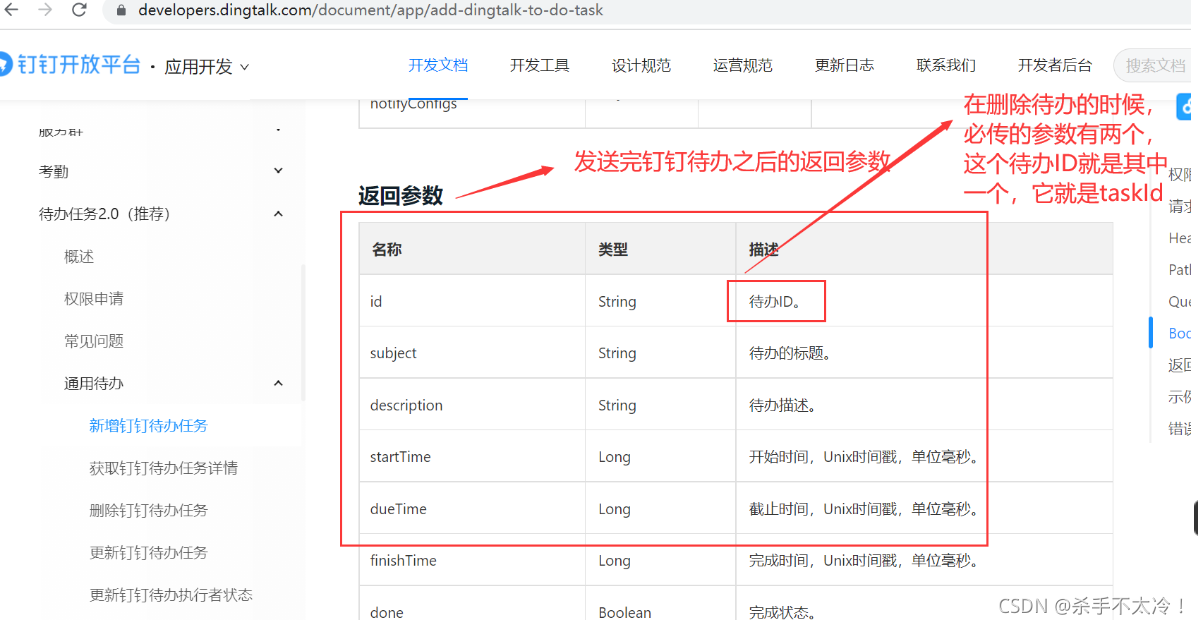The image size is (1198, 624).
Task: Select 考勤 sidebar label
Action: [53, 172]
